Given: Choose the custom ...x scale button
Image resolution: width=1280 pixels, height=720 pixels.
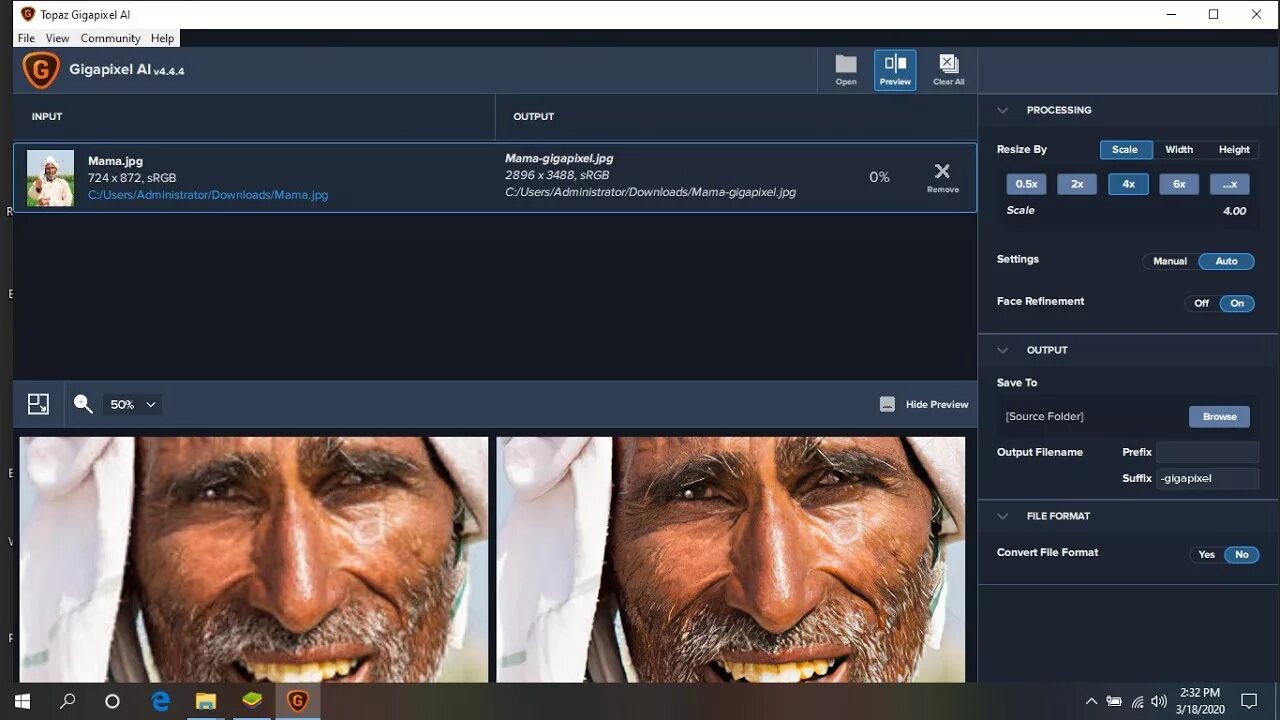Looking at the screenshot, I should coord(1230,184).
